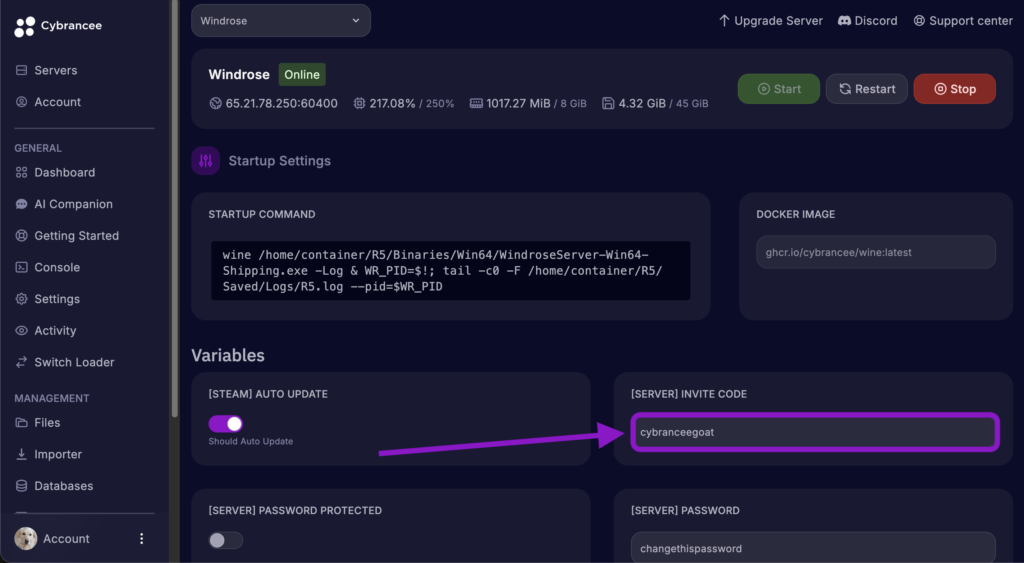Viewport: 1024px width, 563px height.
Task: Visit the Support center link
Action: pyautogui.click(x=963, y=21)
